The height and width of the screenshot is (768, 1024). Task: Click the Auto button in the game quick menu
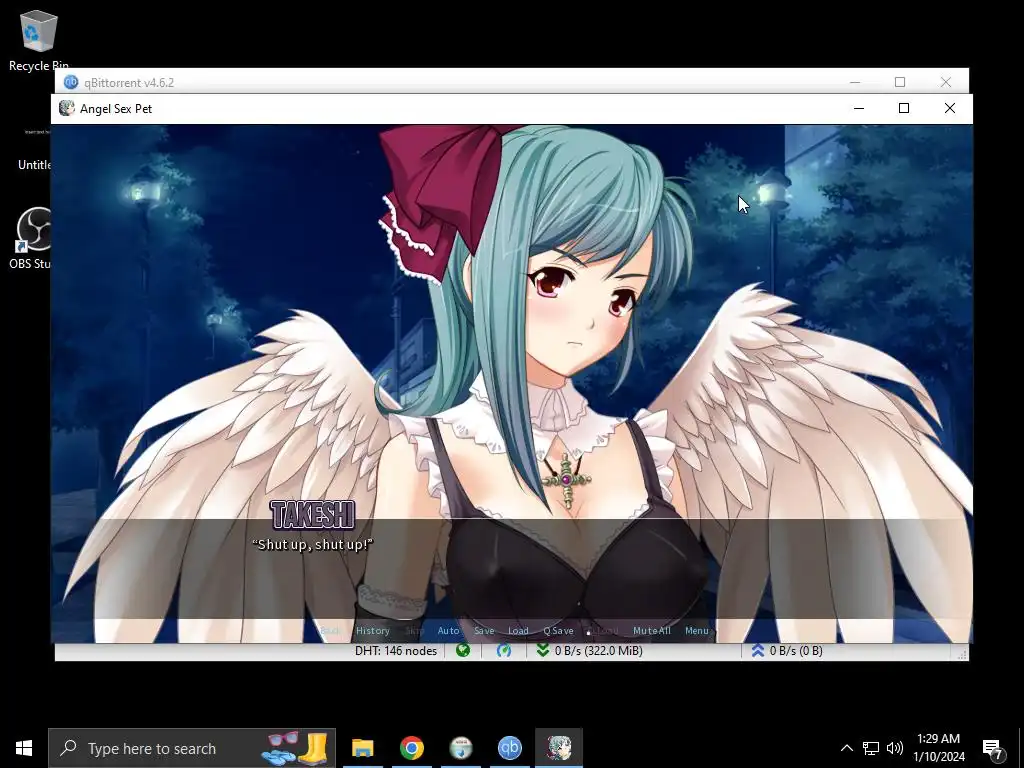pyautogui.click(x=448, y=631)
